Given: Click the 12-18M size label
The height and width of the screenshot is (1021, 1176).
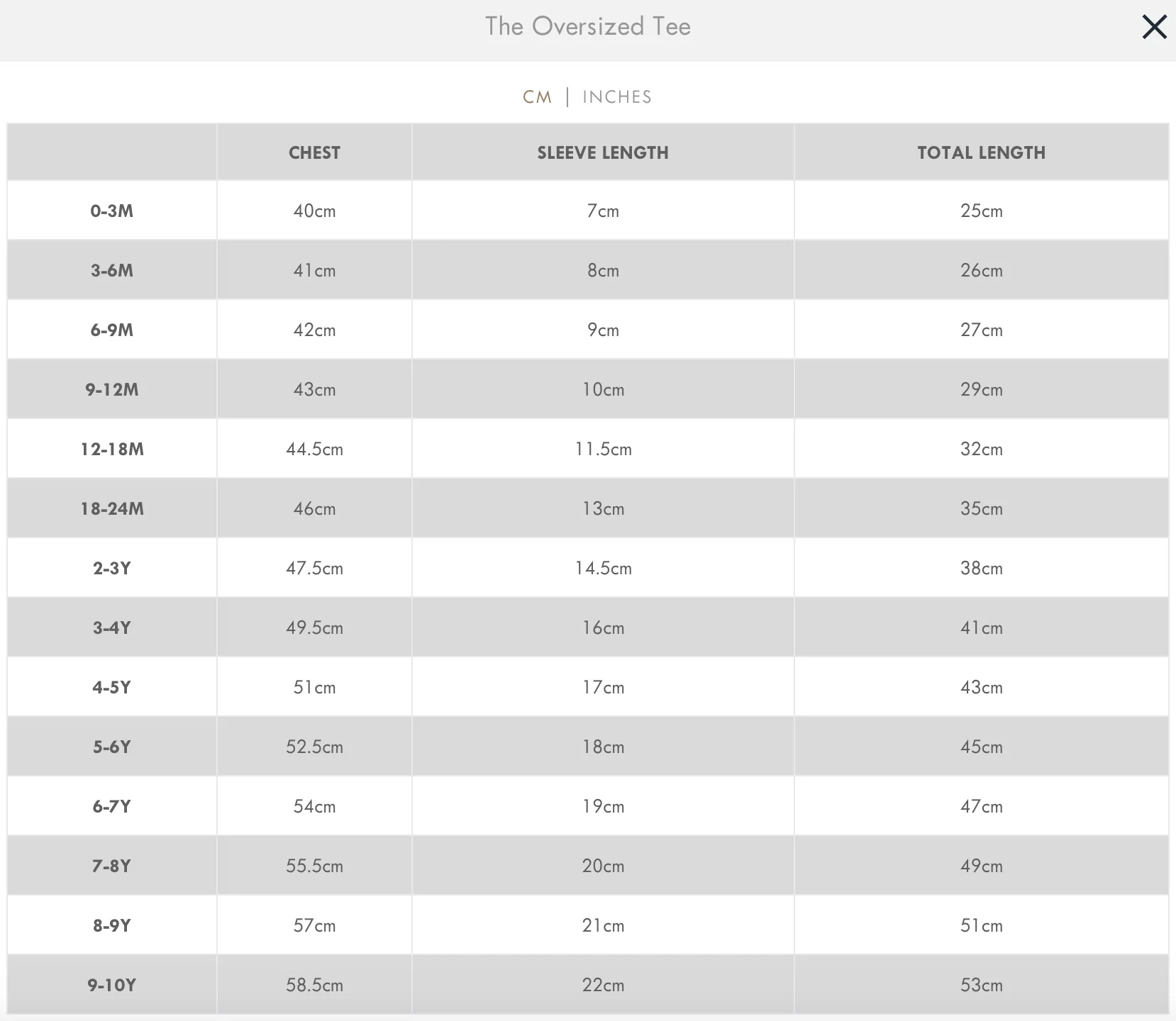Looking at the screenshot, I should [112, 450].
